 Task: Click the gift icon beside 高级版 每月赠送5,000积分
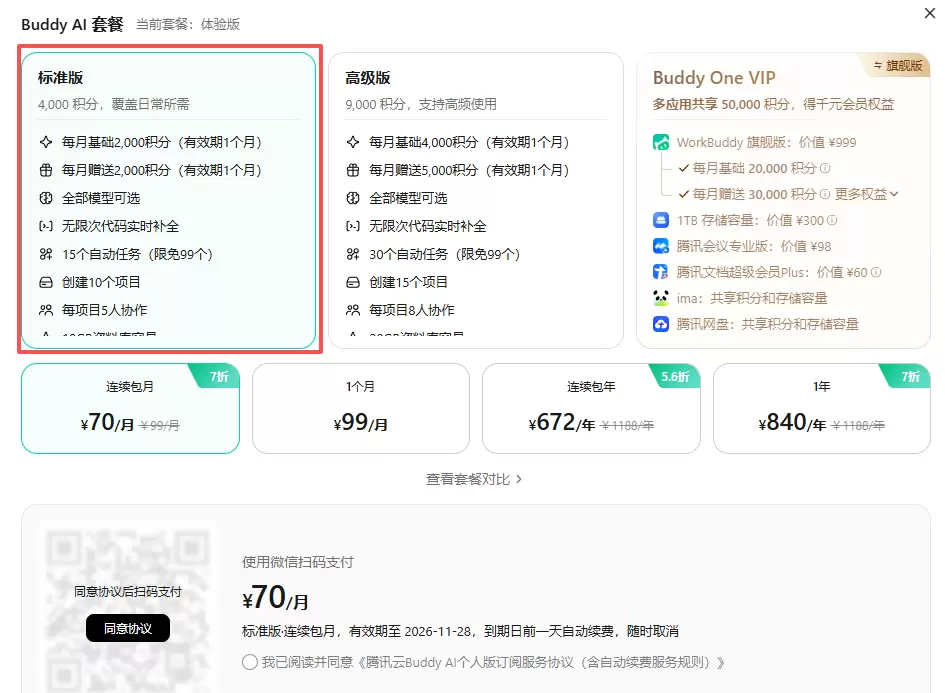[x=353, y=170]
